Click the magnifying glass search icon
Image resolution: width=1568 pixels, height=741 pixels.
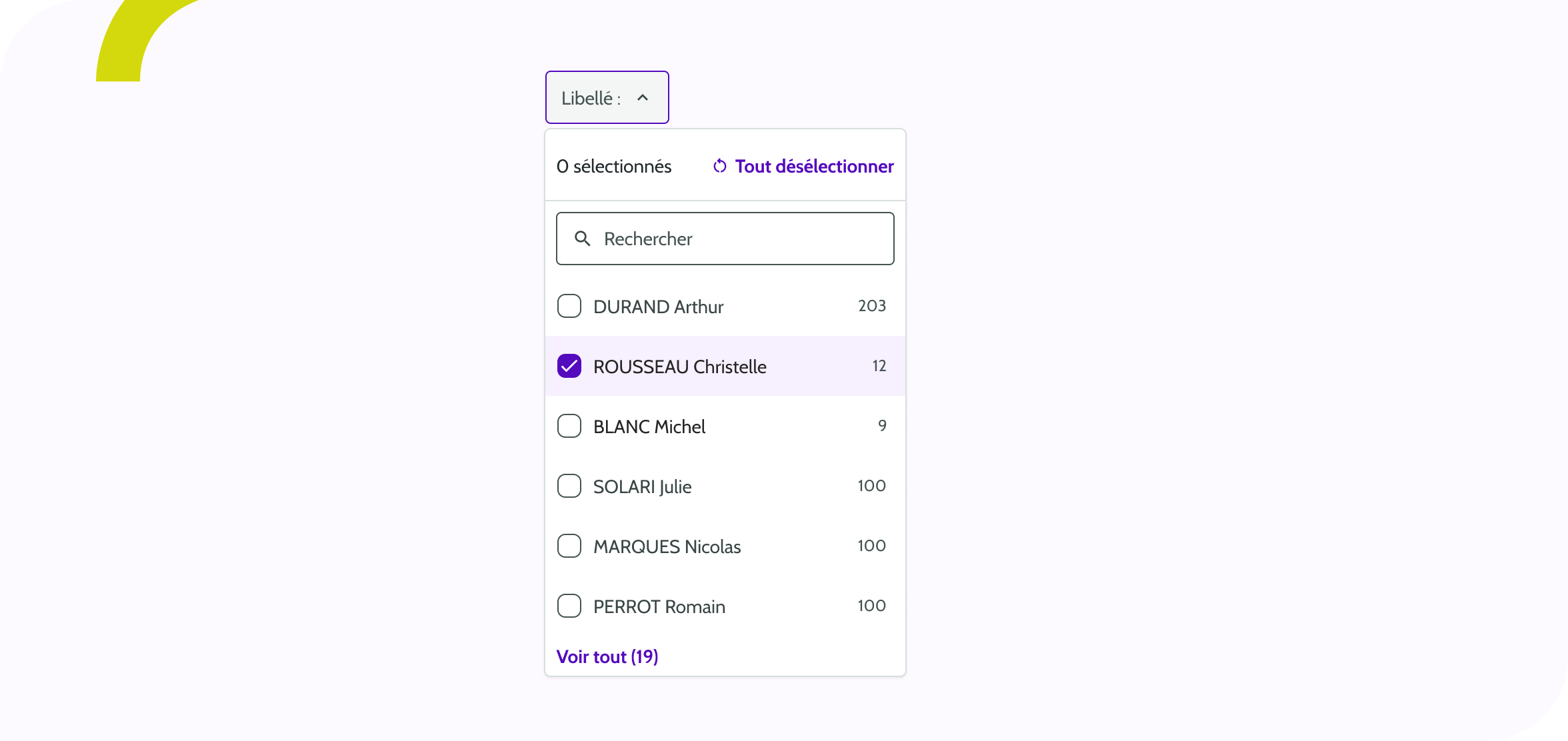583,239
